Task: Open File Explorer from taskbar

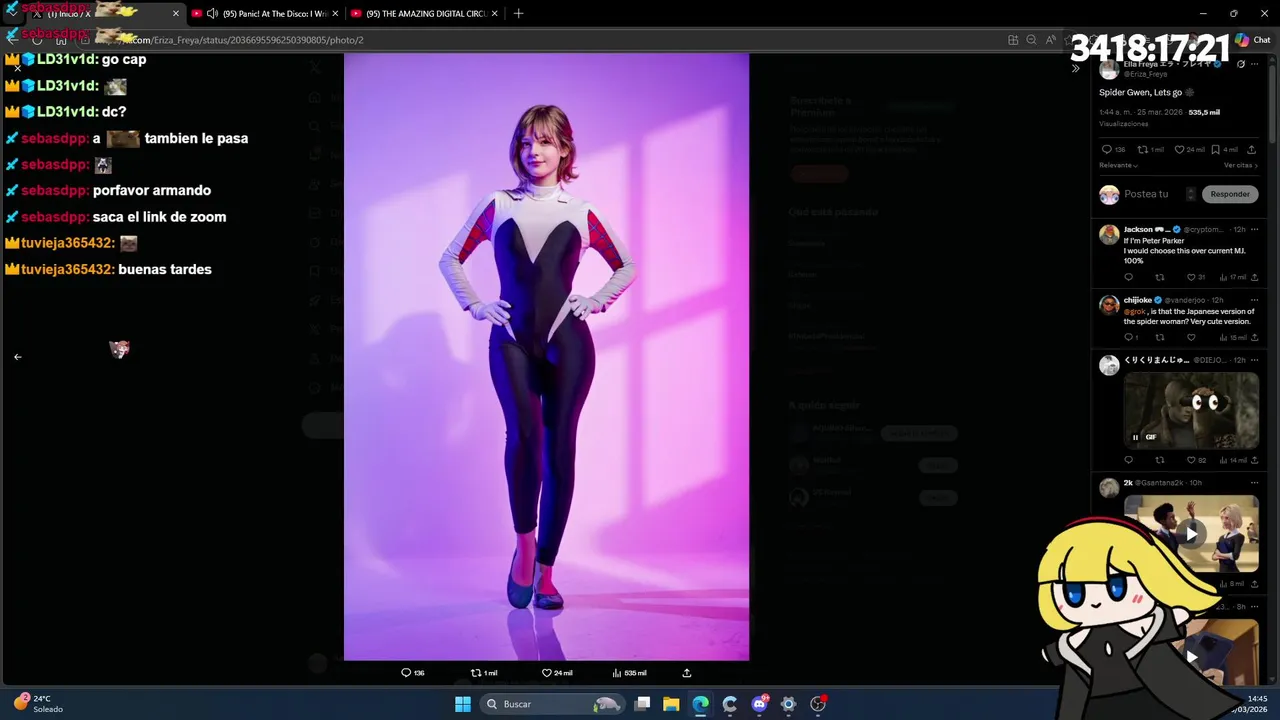Action: click(671, 704)
